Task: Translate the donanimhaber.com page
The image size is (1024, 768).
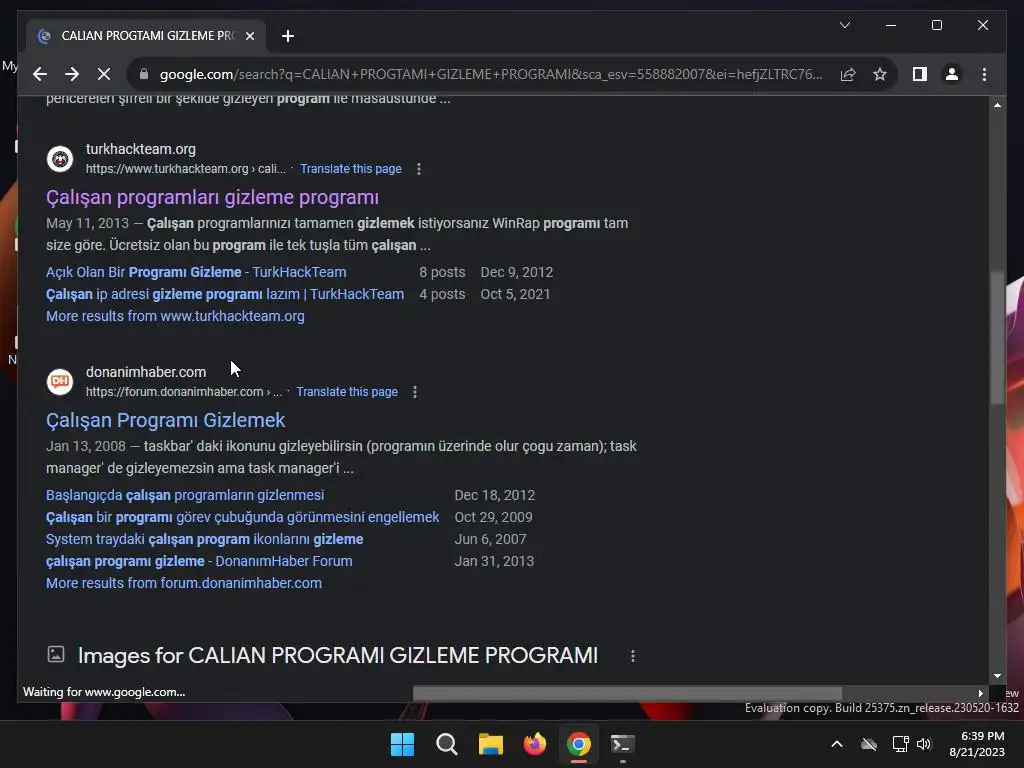Action: [347, 392]
